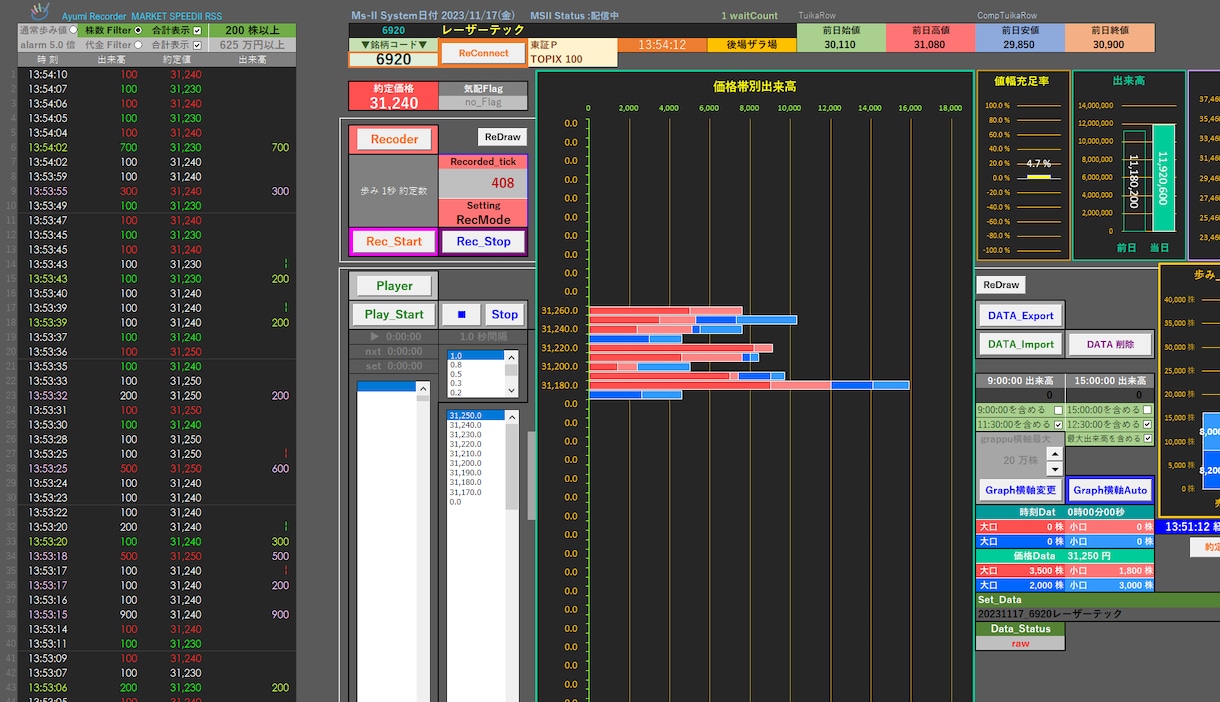Image resolution: width=1220 pixels, height=702 pixels.
Task: Click the 625 万円以上 threshold cell
Action: coord(253,44)
